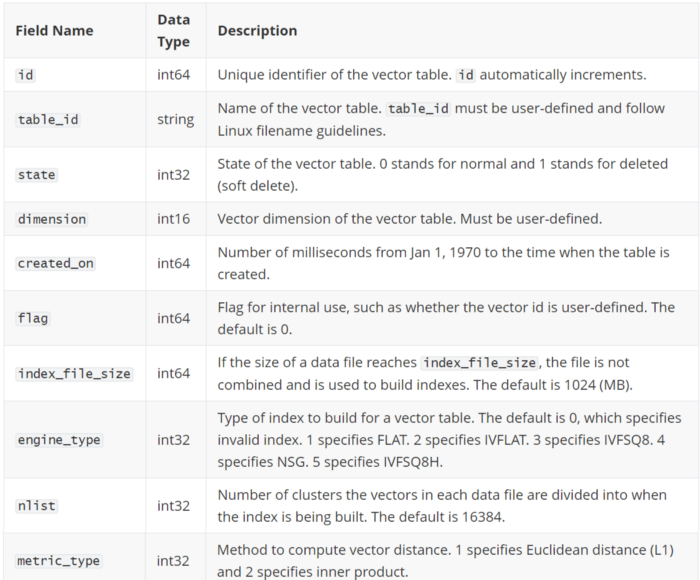Image resolution: width=700 pixels, height=580 pixels.
Task: Click the Data Type column header
Action: 174,31
